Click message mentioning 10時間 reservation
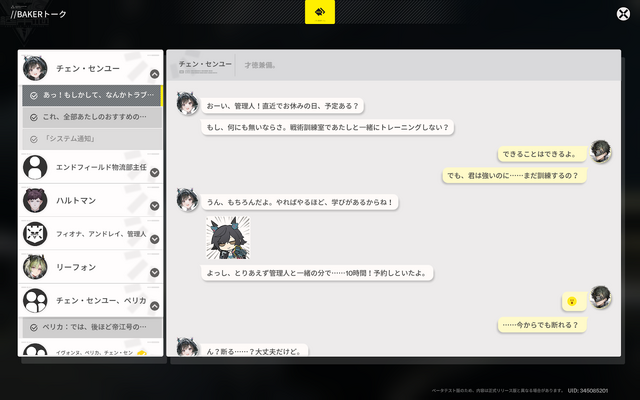 [x=317, y=273]
